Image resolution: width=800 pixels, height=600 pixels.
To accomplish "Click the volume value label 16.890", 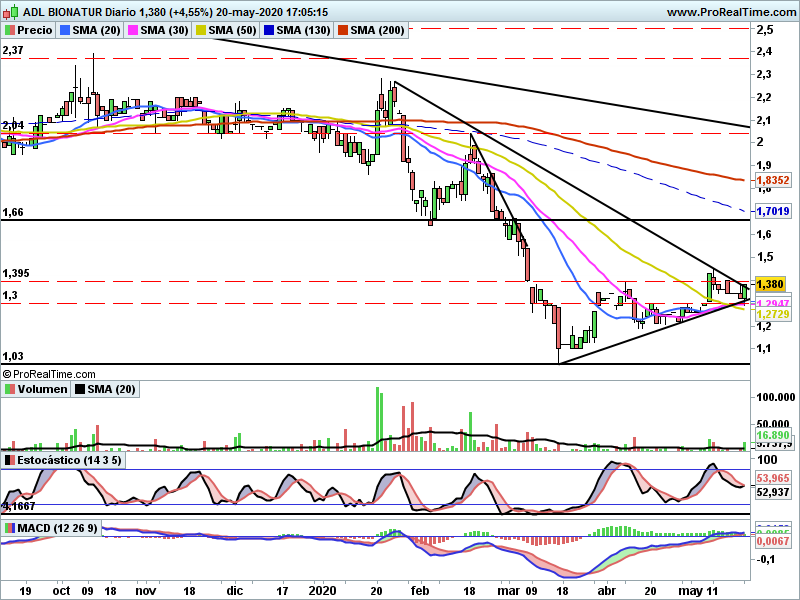I will click(x=772, y=435).
